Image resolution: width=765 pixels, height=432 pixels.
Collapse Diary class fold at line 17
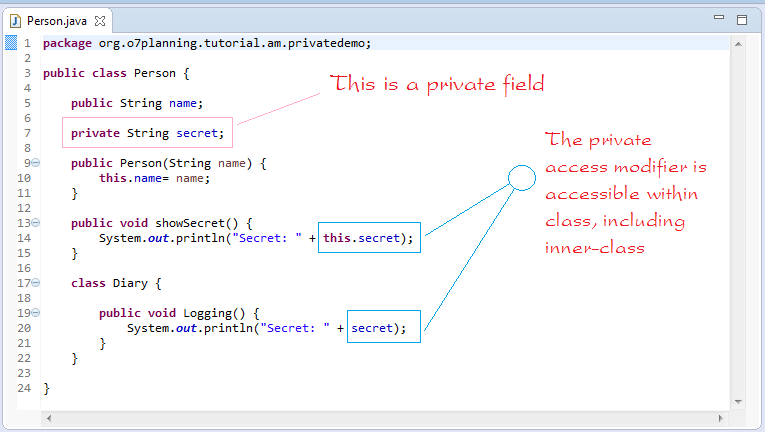pos(36,283)
